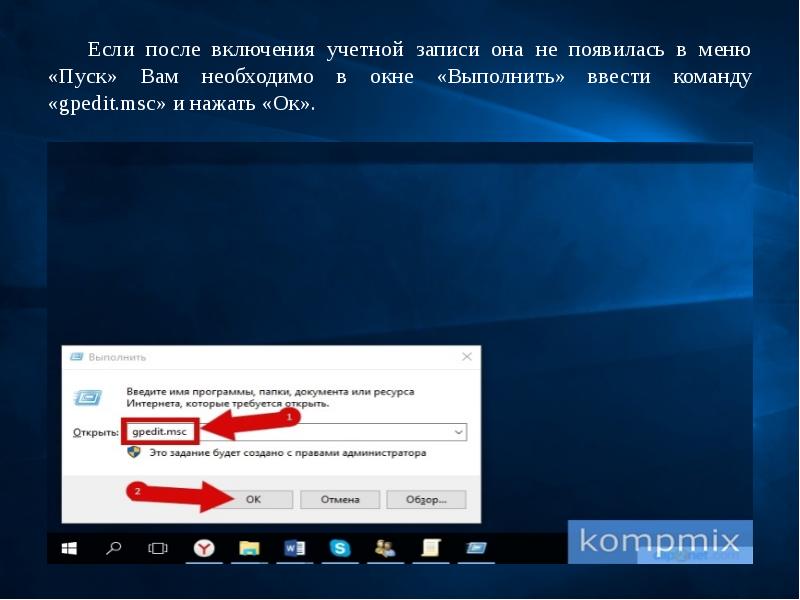Click the kompmix watermark logo
The height and width of the screenshot is (600, 800).
click(660, 542)
